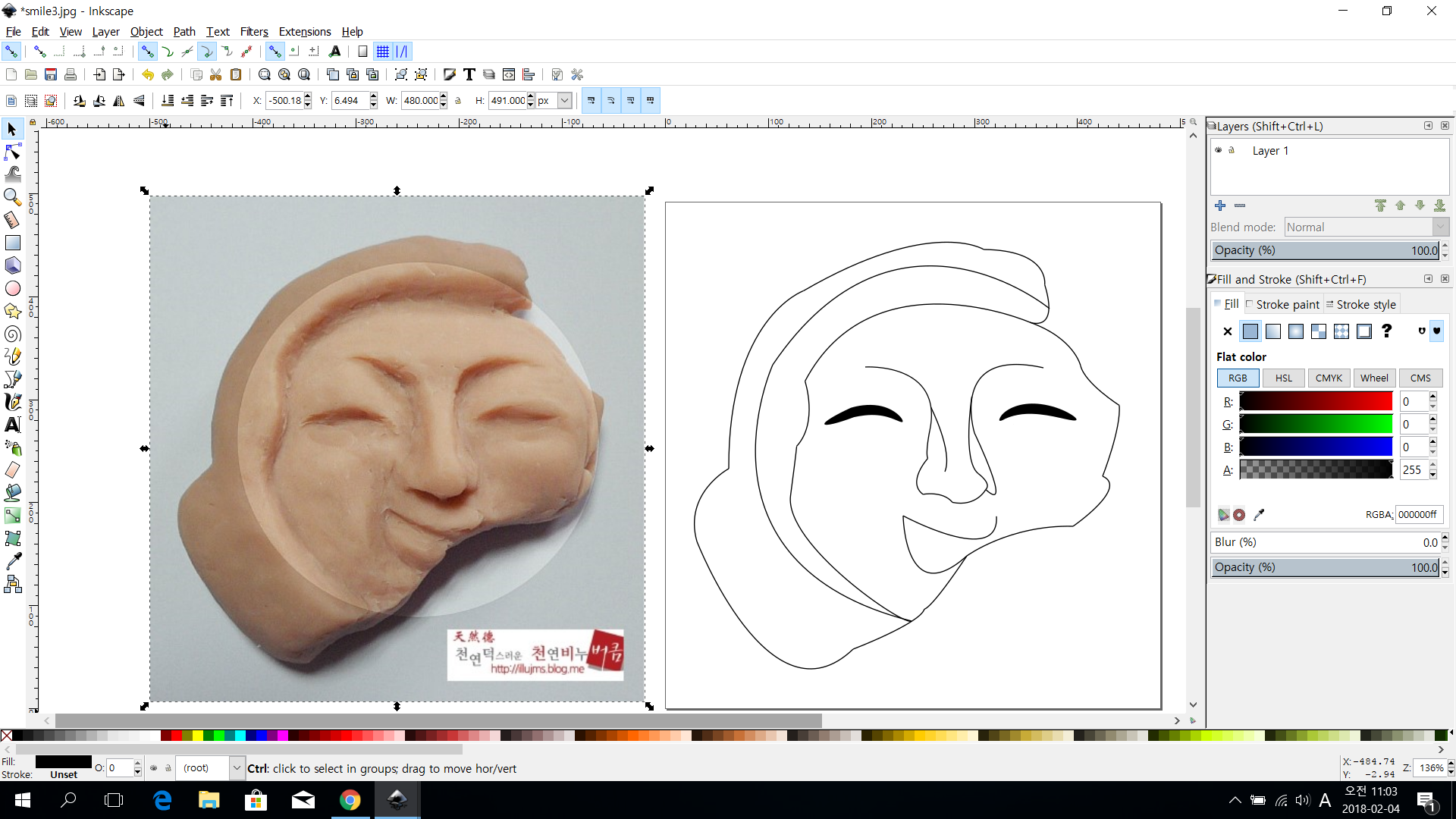The height and width of the screenshot is (819, 1456).
Task: Switch to CMYK color mode
Action: click(1329, 378)
